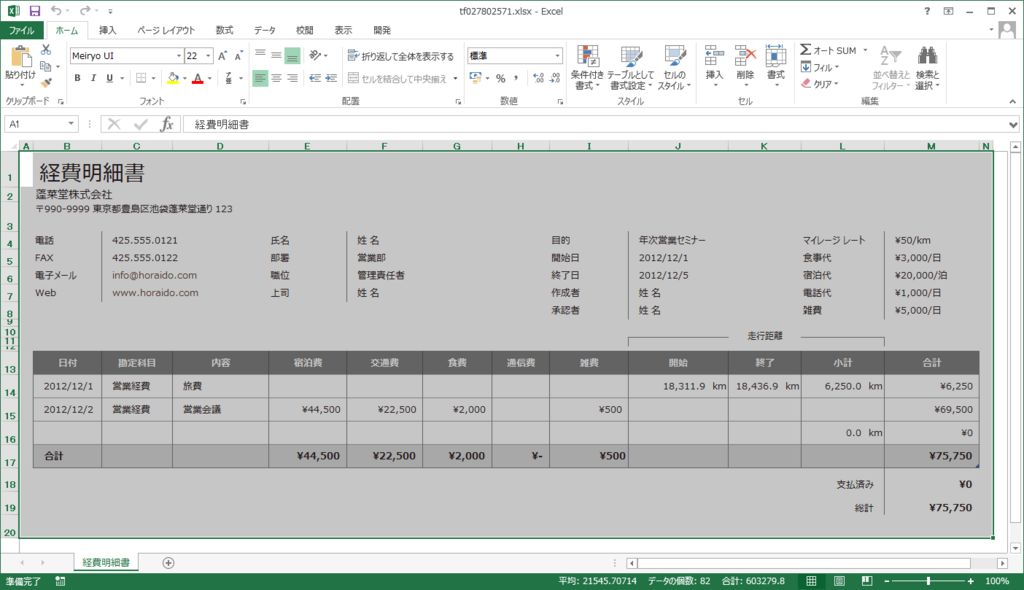1024x590 pixels.
Task: Toggle middle vertical alignment
Action: point(276,56)
